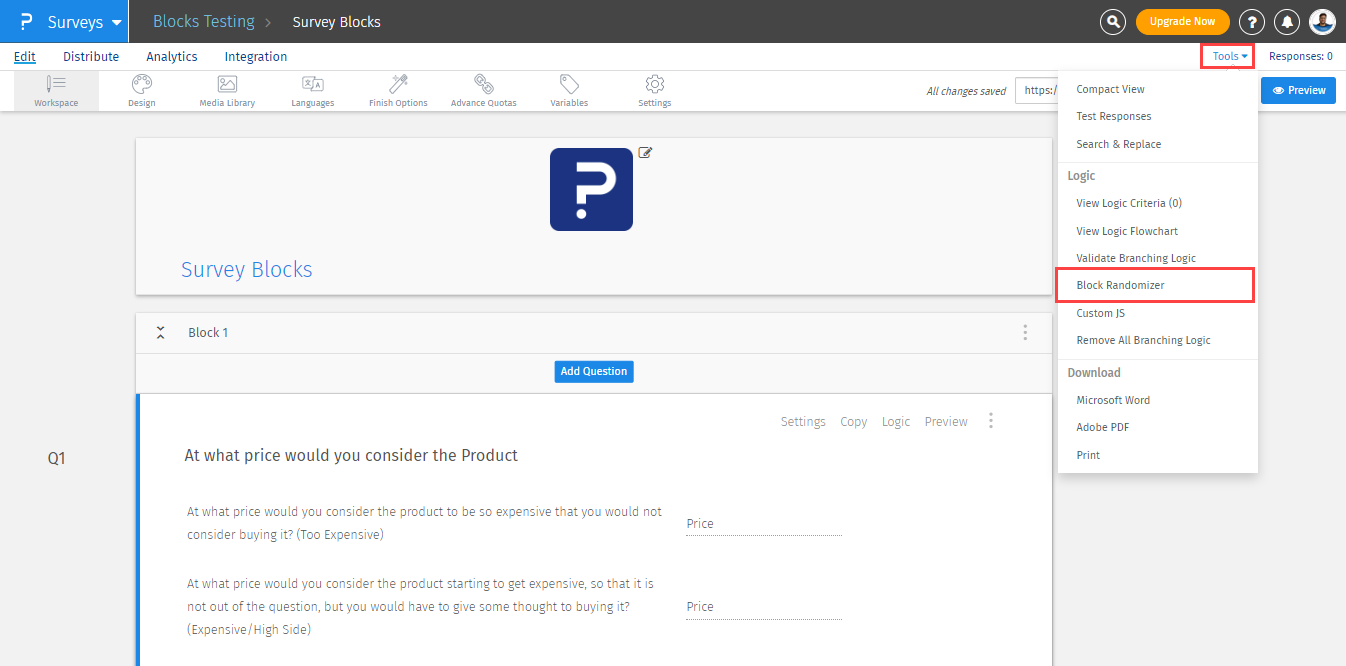
Task: Click the Languages toolbar icon
Action: tap(312, 85)
